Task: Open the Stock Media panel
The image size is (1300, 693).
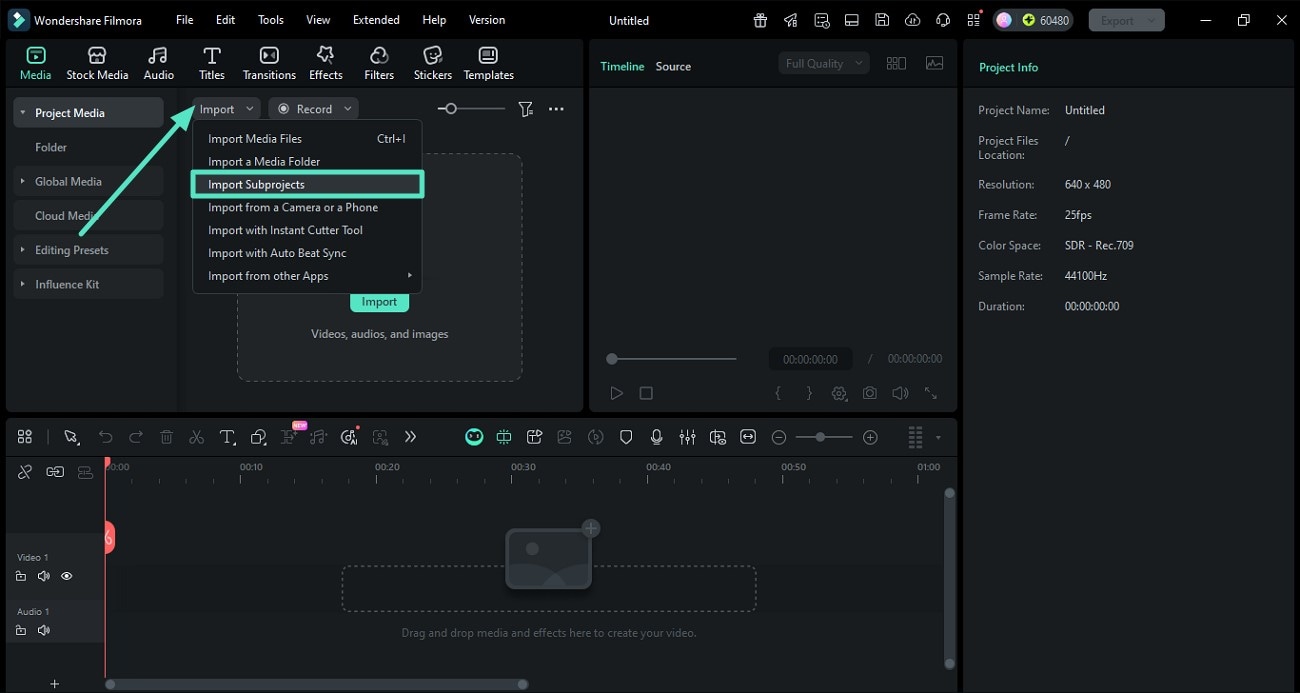Action: point(97,62)
